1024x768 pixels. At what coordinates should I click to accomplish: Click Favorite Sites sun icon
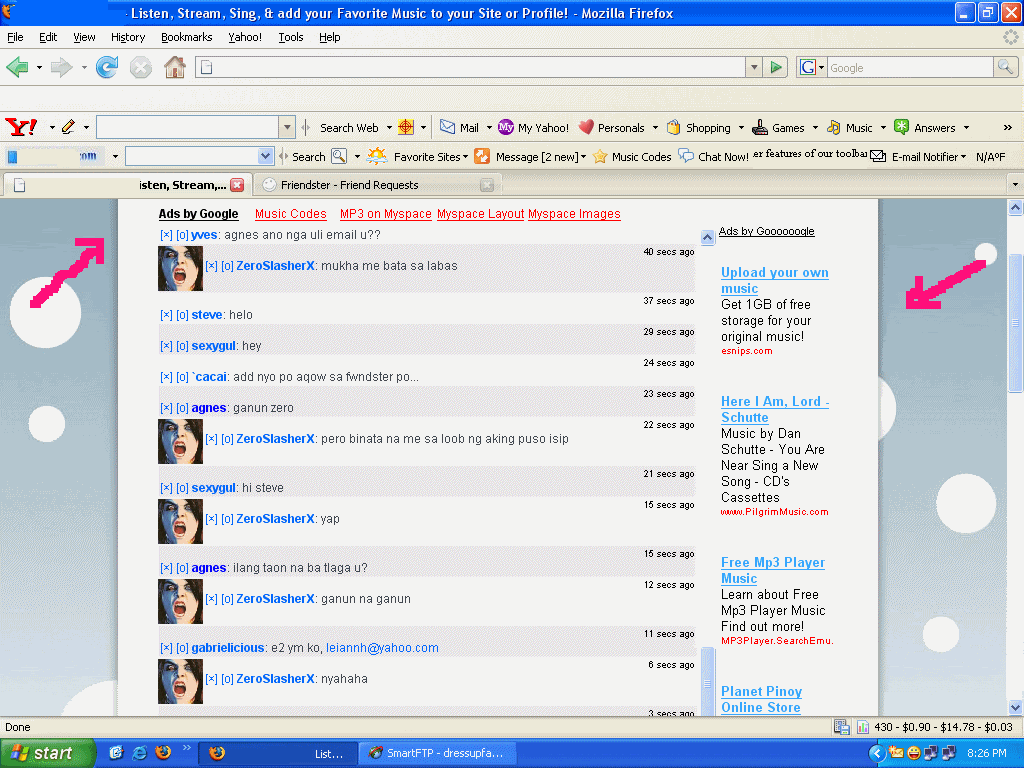377,156
